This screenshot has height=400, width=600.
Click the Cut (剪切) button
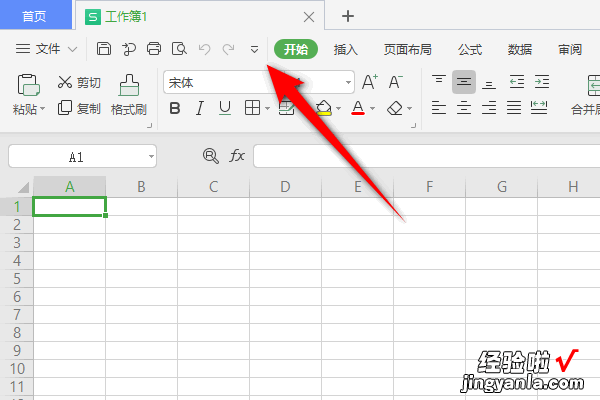[79, 82]
